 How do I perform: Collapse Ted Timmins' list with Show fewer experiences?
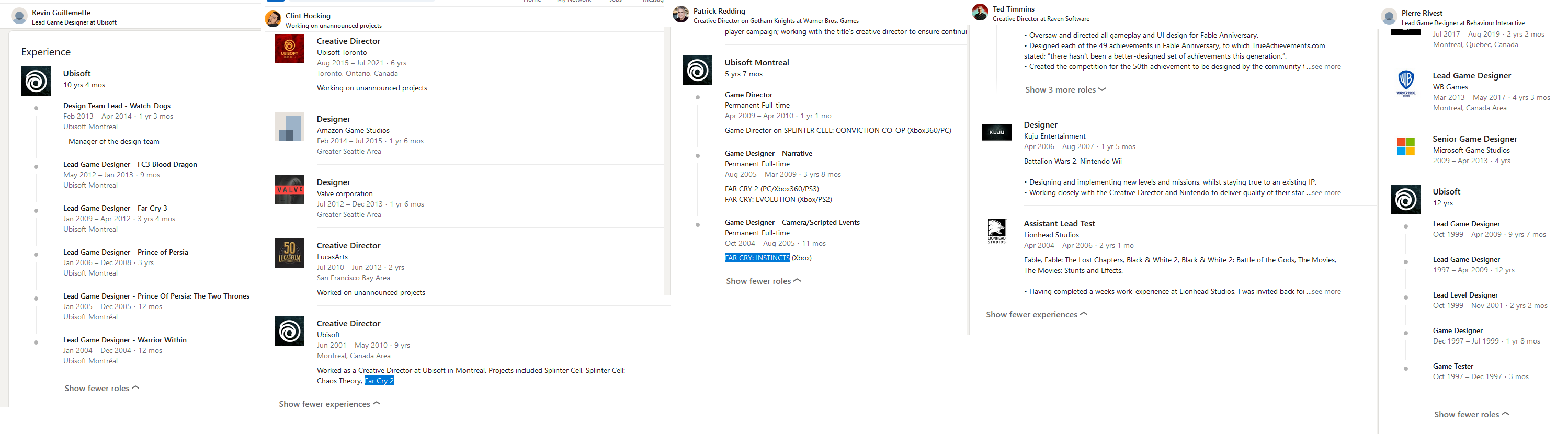coord(1037,315)
